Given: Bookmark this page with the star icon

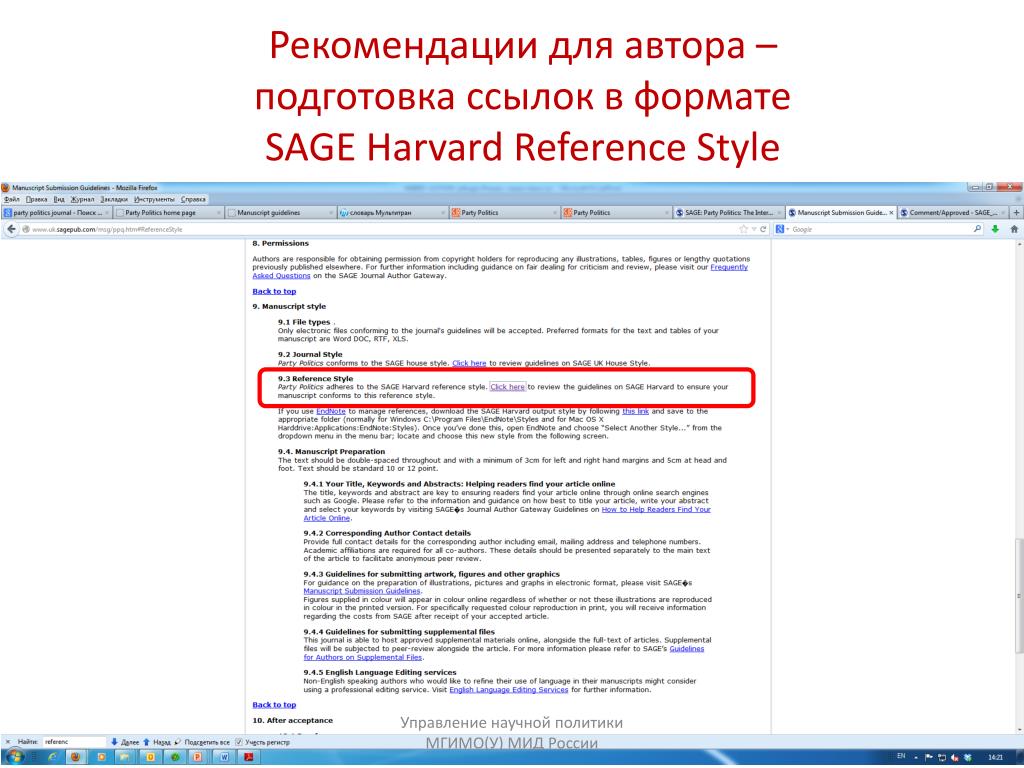Looking at the screenshot, I should [x=743, y=229].
